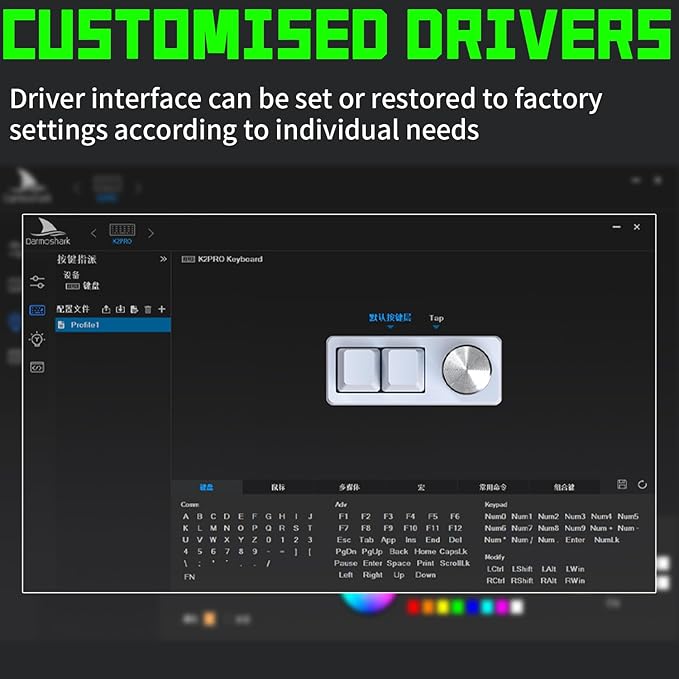Click the reset circular arrow icon
Image resolution: width=679 pixels, height=679 pixels.
tap(643, 485)
